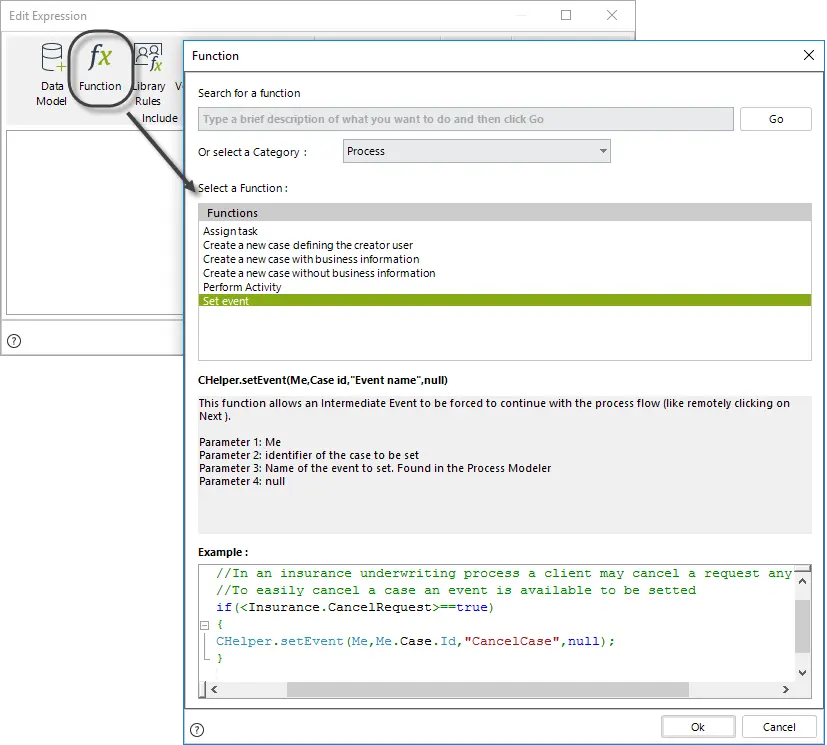
Task: Click the CHelper.setEvent code line in Example
Action: pos(415,642)
